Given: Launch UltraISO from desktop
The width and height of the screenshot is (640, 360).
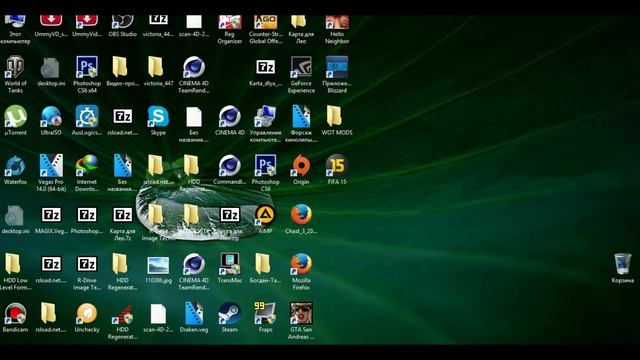Looking at the screenshot, I should (x=51, y=117).
